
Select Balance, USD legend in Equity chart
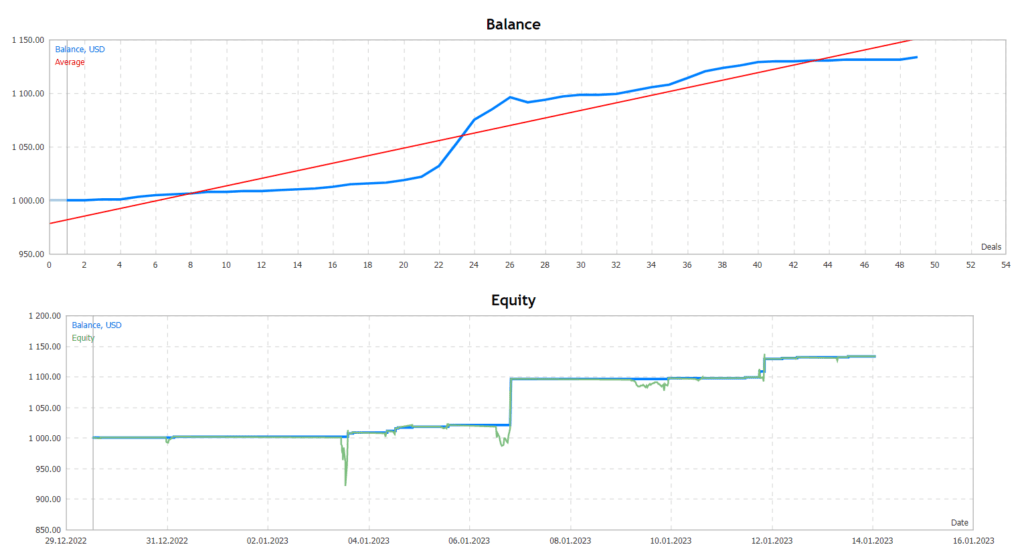coord(97,325)
